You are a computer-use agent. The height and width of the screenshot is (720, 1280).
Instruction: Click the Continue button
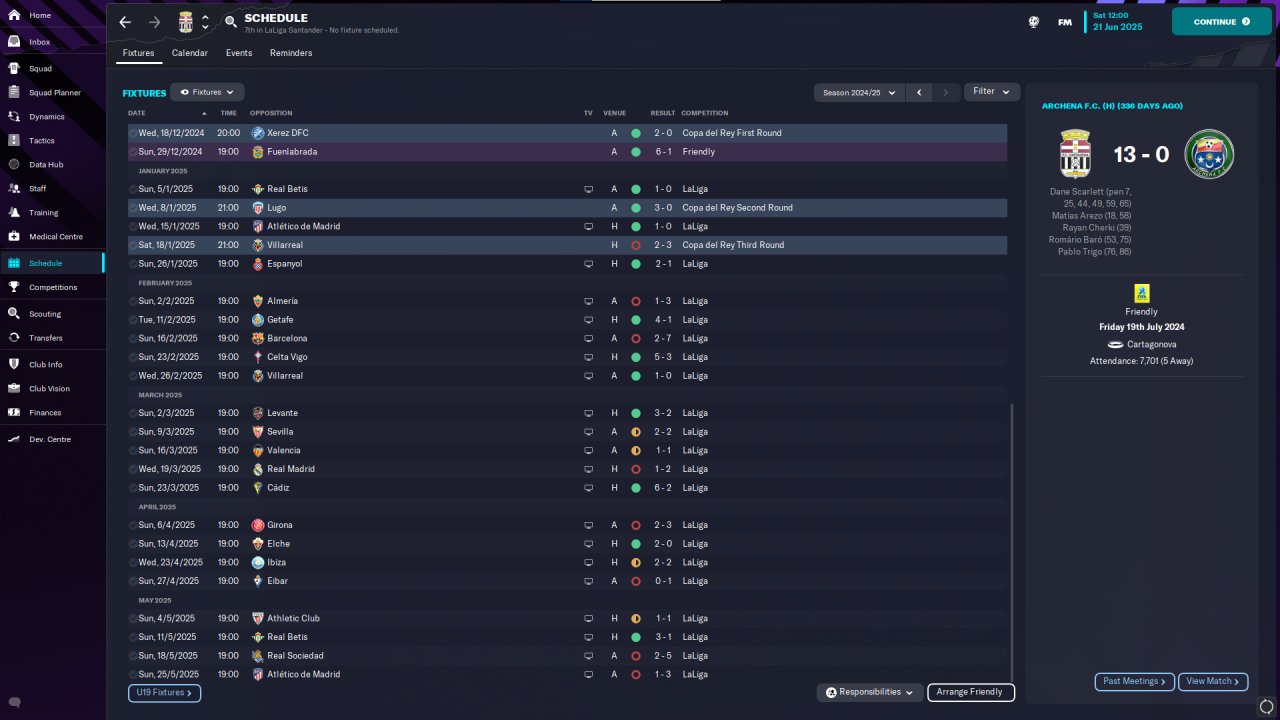[x=1221, y=22]
